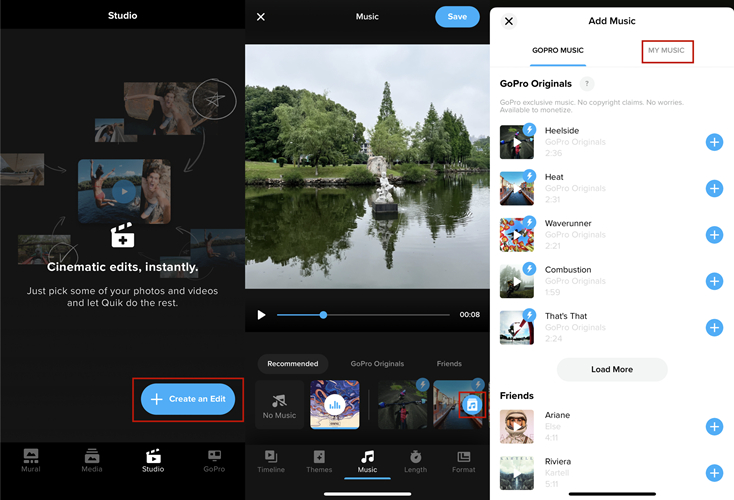Add the Combustion track

(x=714, y=281)
